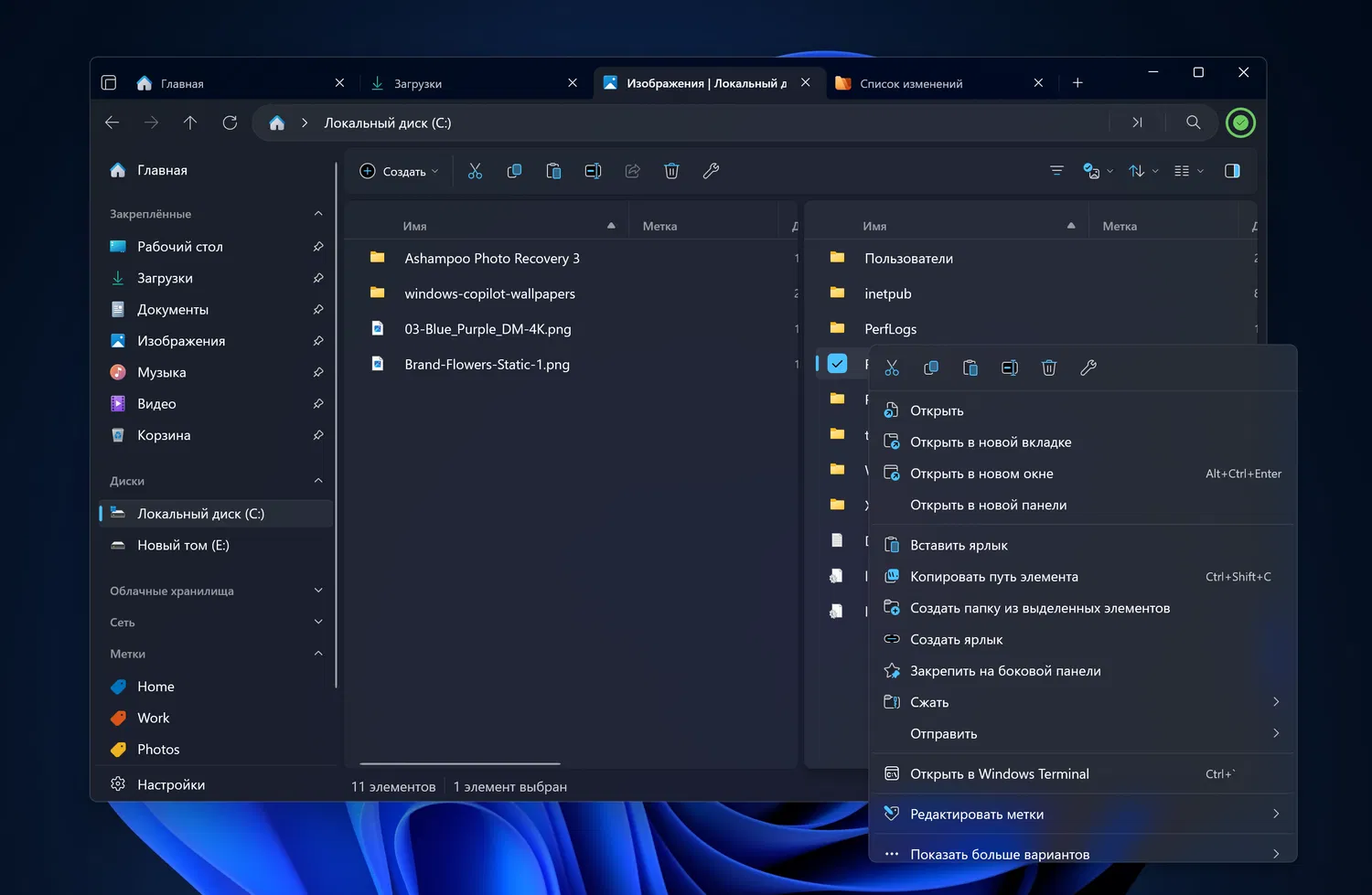This screenshot has height=895, width=1372.
Task: Open the Создать dropdown
Action: click(x=400, y=171)
